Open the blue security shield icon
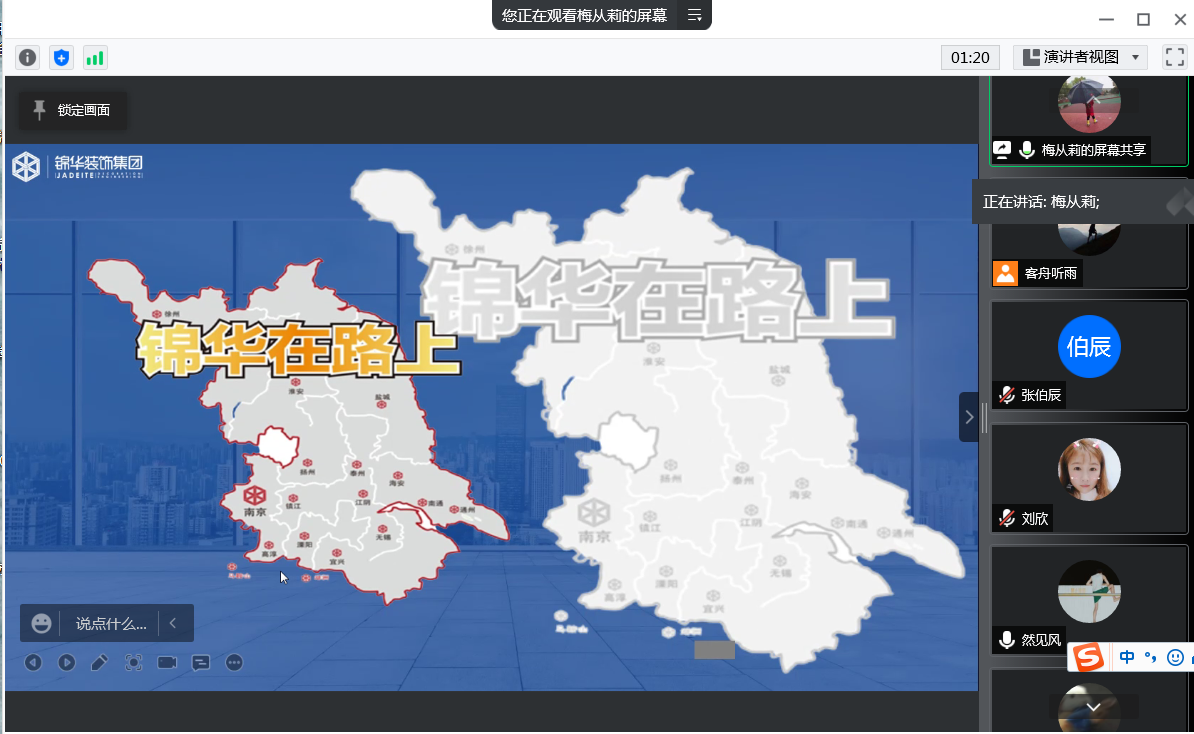1194x734 pixels. coord(61,58)
